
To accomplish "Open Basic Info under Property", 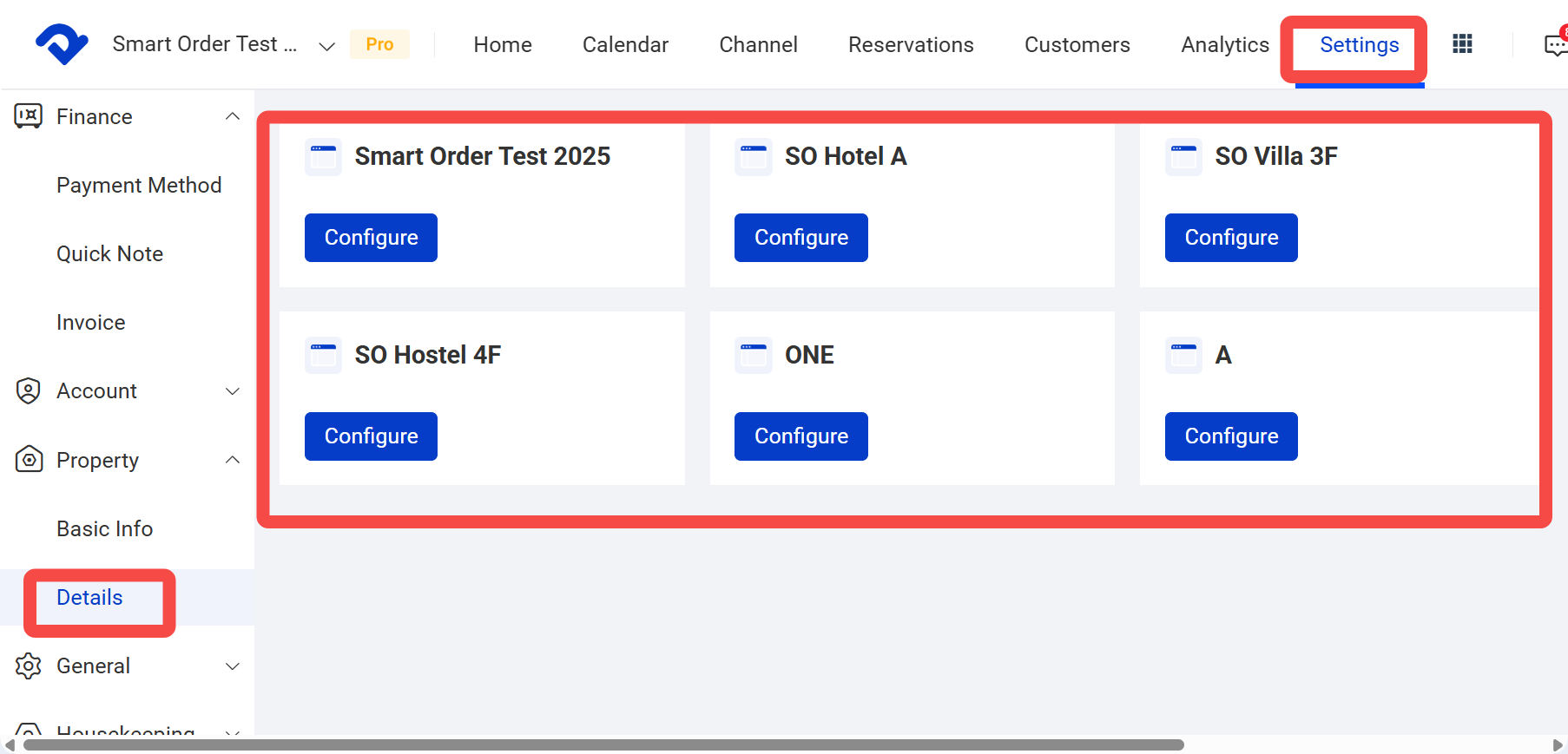I will click(x=105, y=528).
